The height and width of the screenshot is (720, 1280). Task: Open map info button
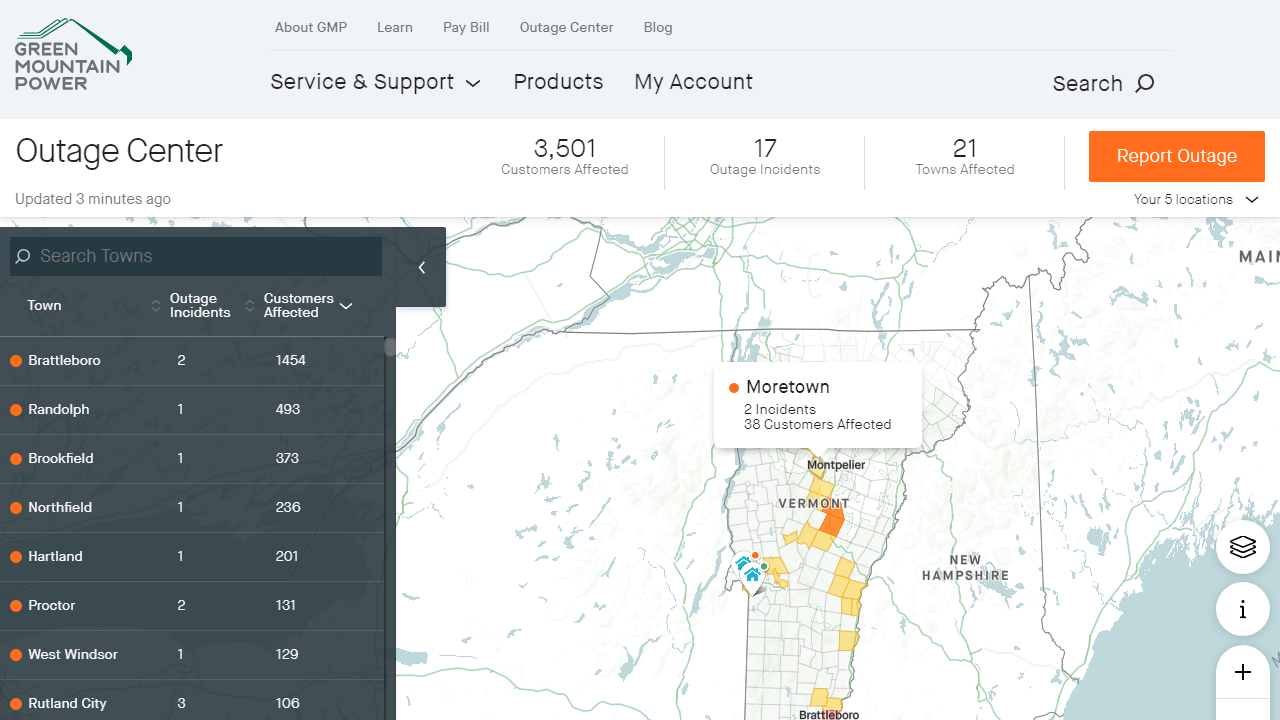pyautogui.click(x=1243, y=609)
